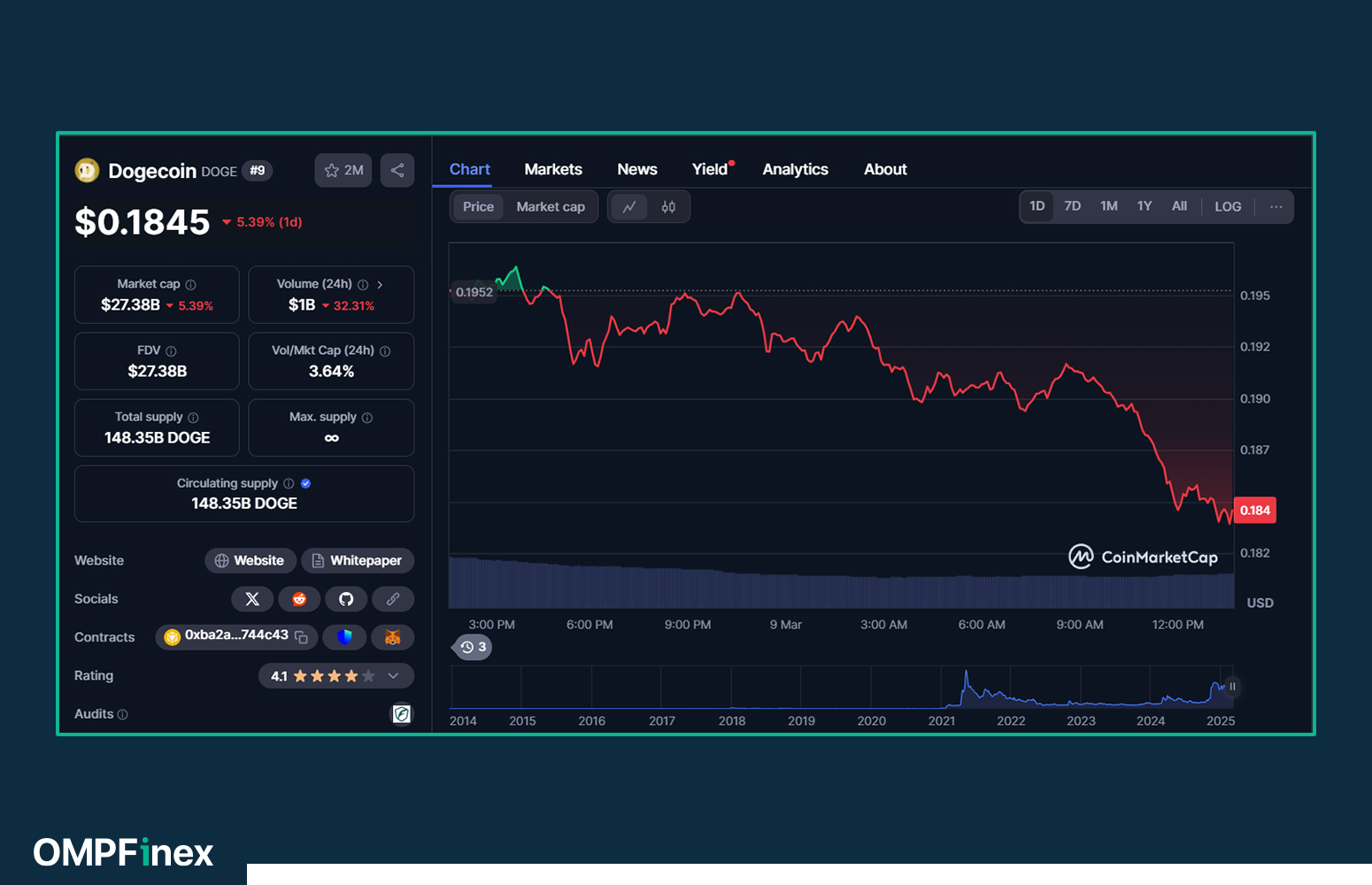Click the Dogecoin coin logo
Screen dimensions: 1372x885
click(x=87, y=170)
